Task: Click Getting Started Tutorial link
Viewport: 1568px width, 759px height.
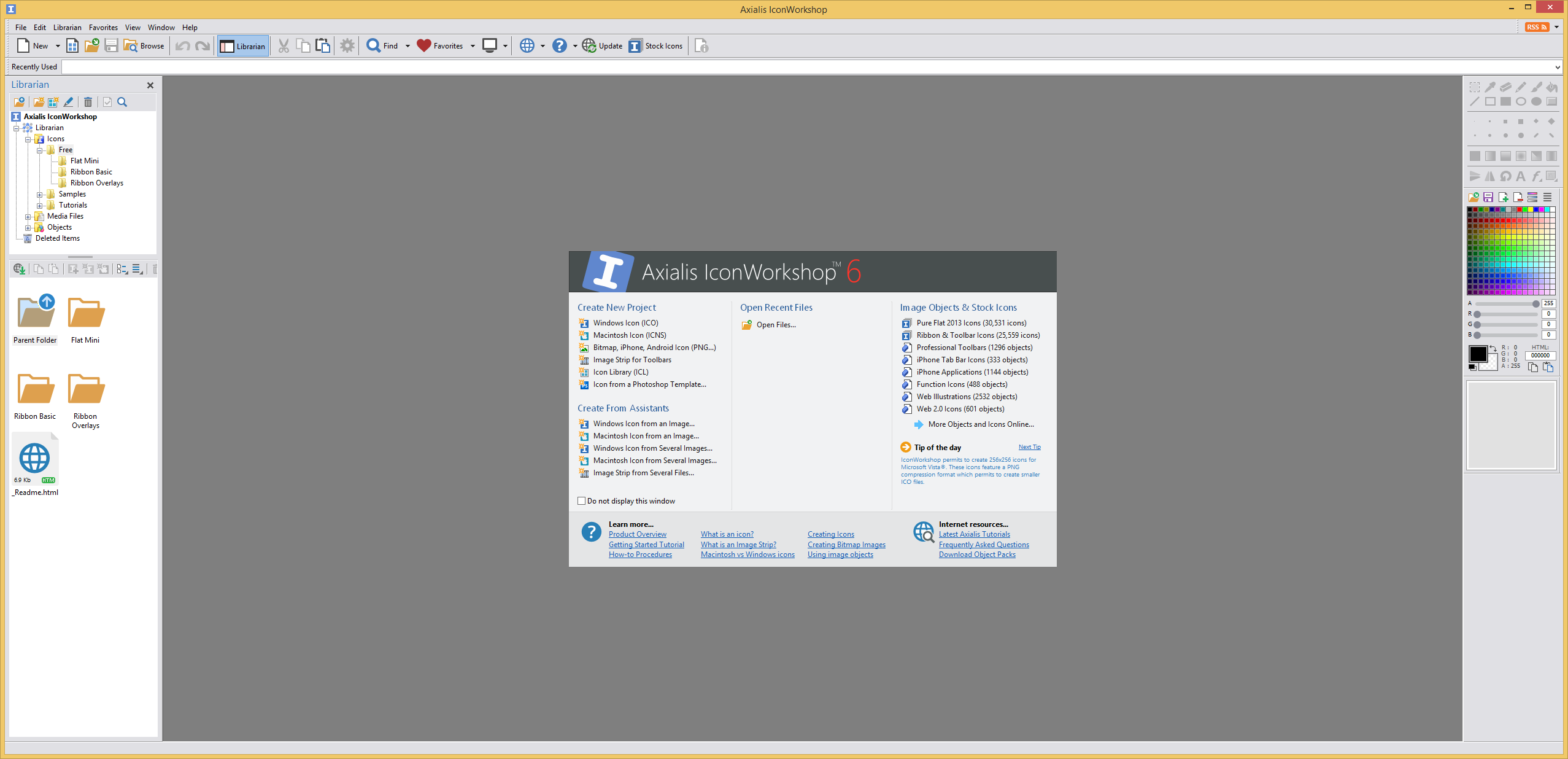Action: tap(646, 545)
